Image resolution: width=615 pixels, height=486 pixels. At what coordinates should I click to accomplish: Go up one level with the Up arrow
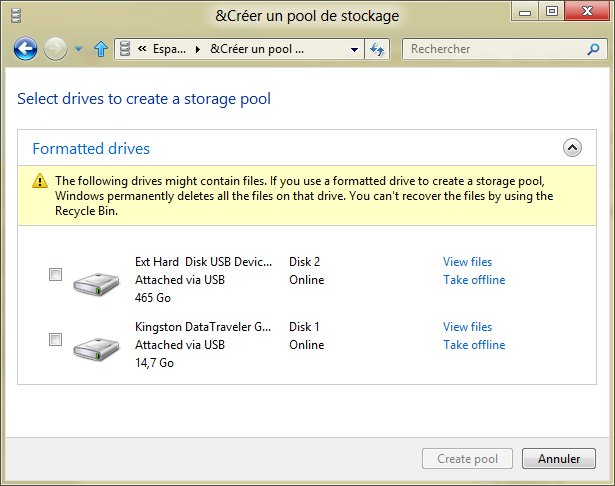coord(100,49)
